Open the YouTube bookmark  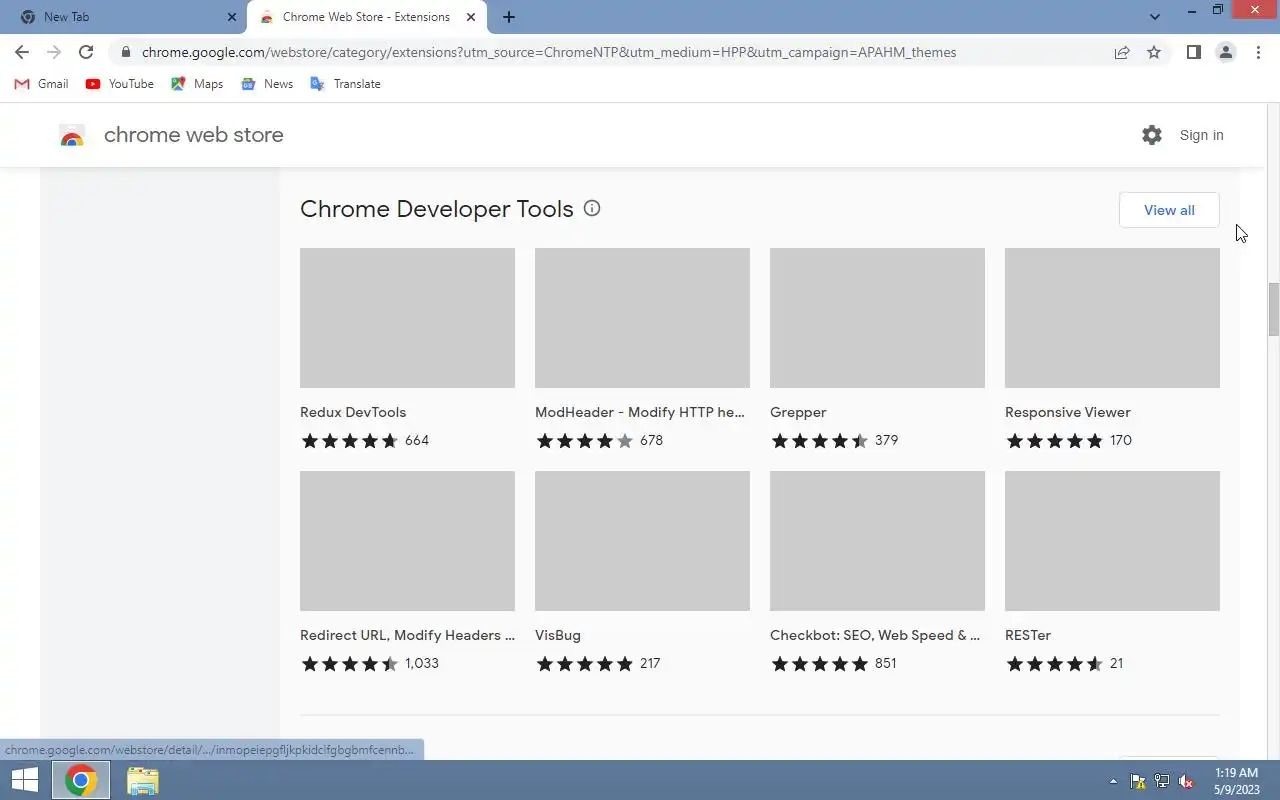click(x=119, y=84)
